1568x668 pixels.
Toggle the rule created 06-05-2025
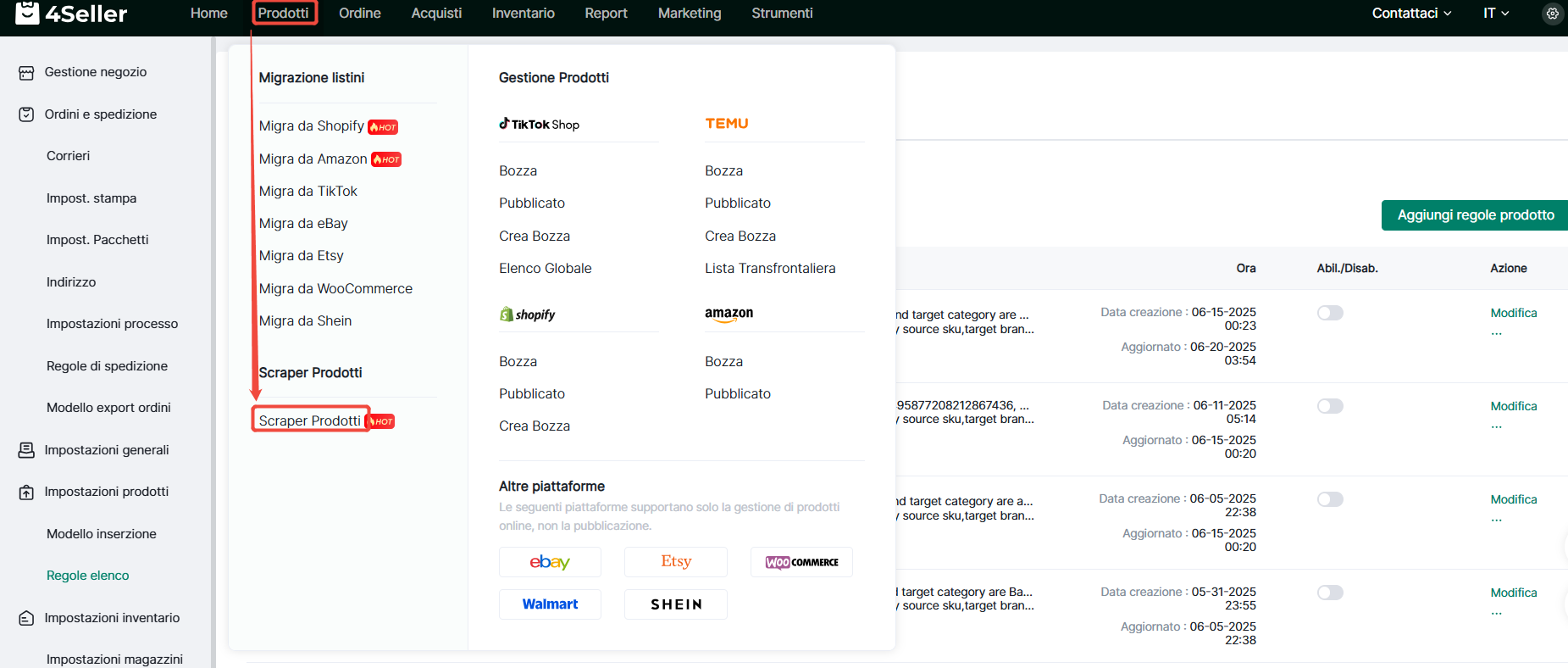1330,499
